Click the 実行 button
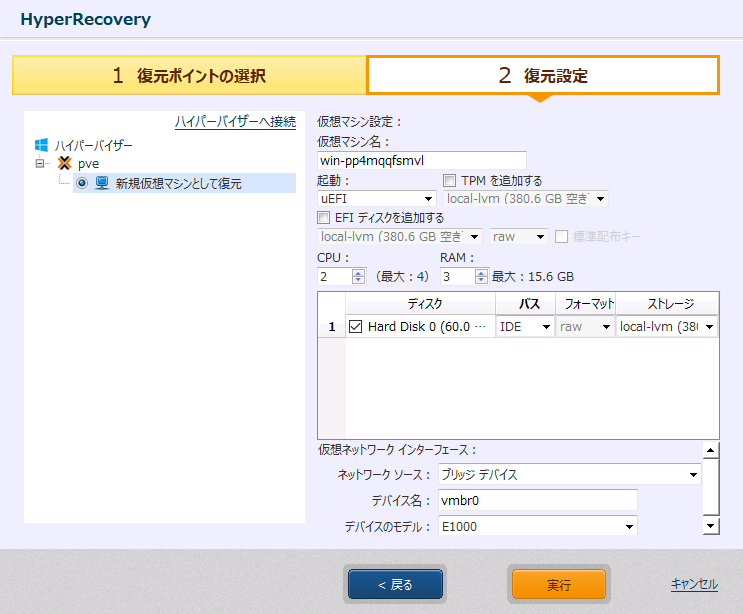Image resolution: width=743 pixels, height=614 pixels. click(x=558, y=584)
